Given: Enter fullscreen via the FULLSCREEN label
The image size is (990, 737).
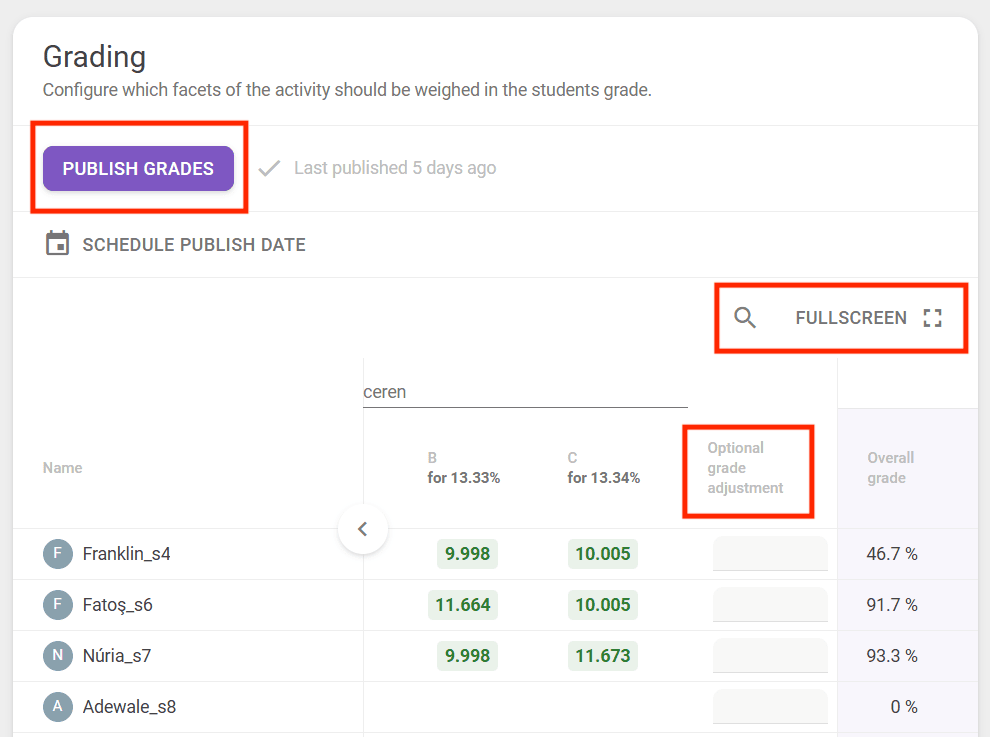Looking at the screenshot, I should (x=851, y=318).
